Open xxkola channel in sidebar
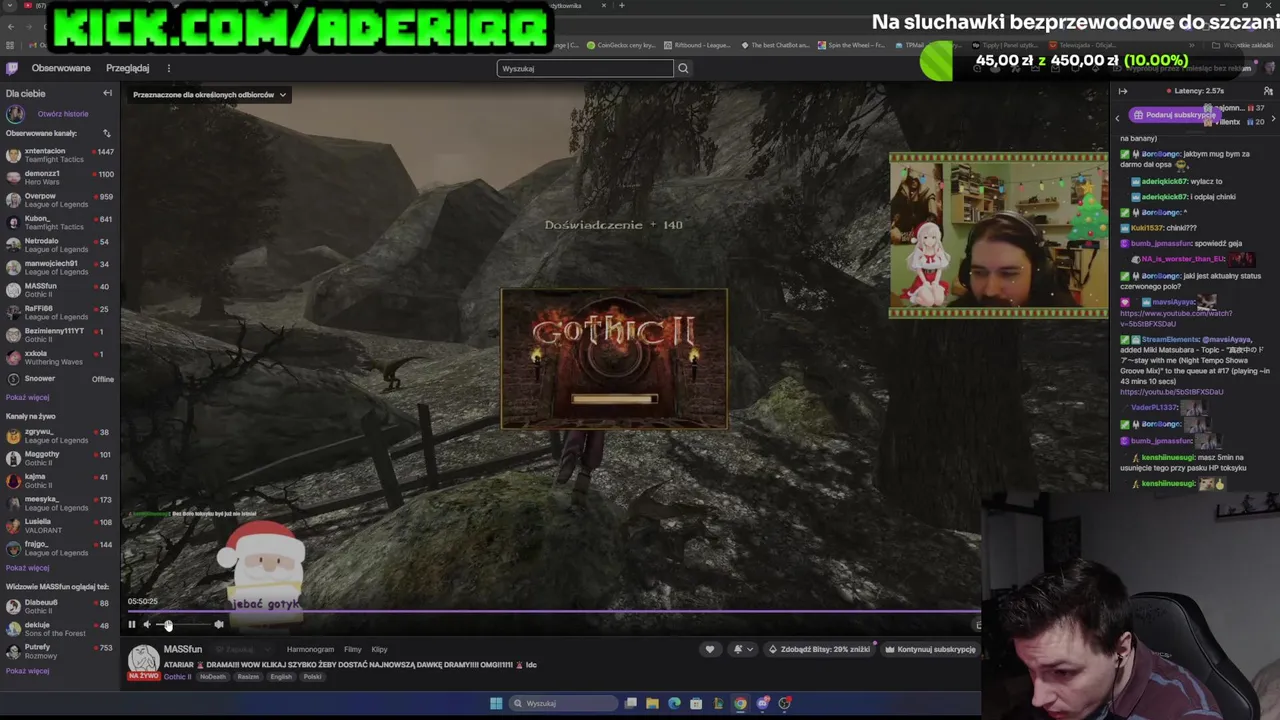1280x720 pixels. [60, 357]
